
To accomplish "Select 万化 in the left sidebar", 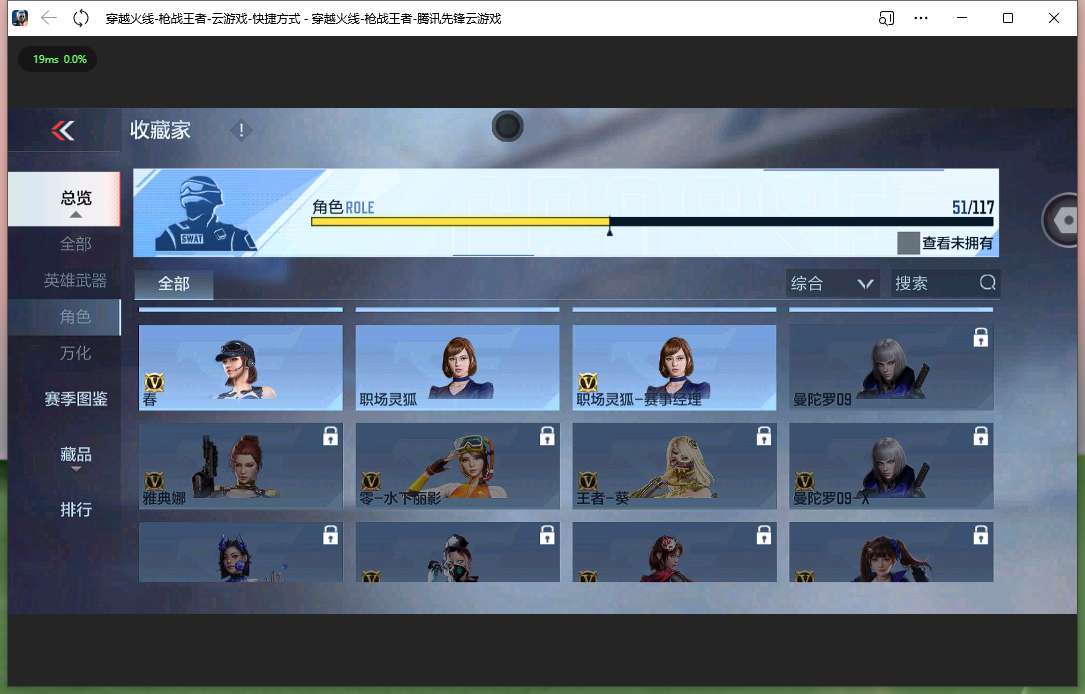I will click(x=75, y=353).
